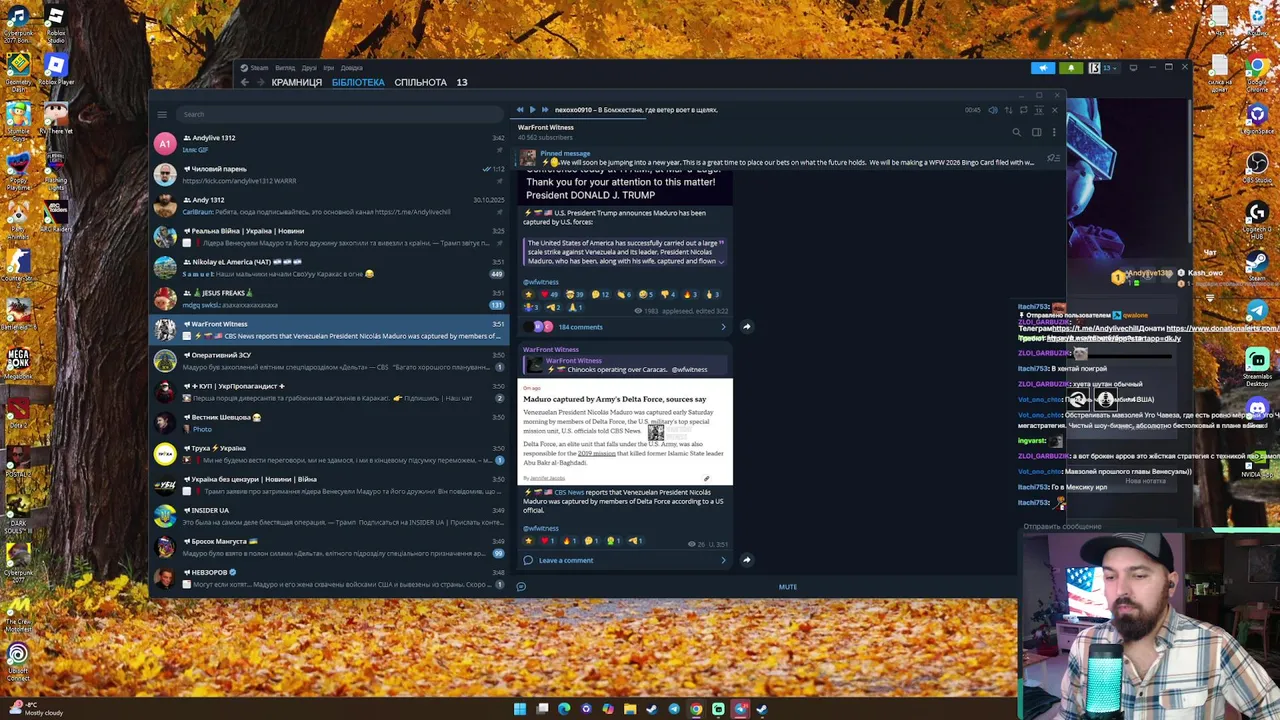This screenshot has height=720, width=1280.
Task: Open the Steam notifications bell
Action: click(x=1071, y=68)
